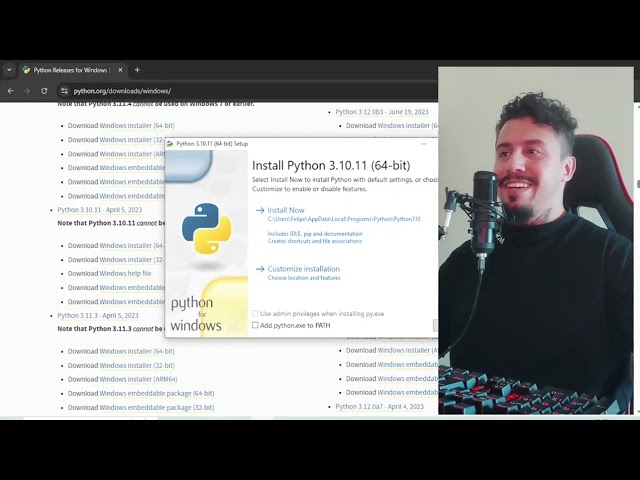Go forward in browser history
The image size is (640, 480).
click(x=27, y=91)
